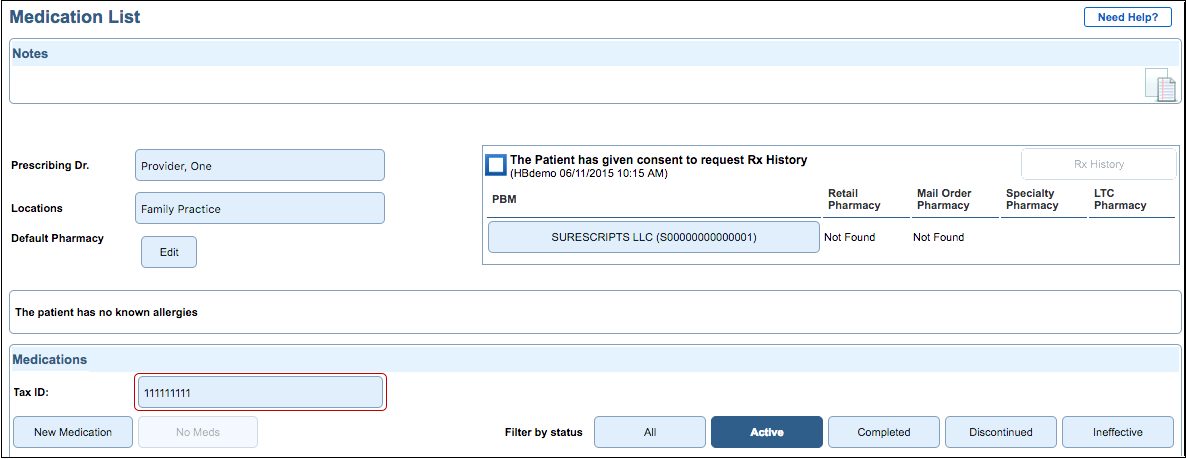Click into the Tax ID input field
Image resolution: width=1186 pixels, height=459 pixels.
tap(259, 393)
